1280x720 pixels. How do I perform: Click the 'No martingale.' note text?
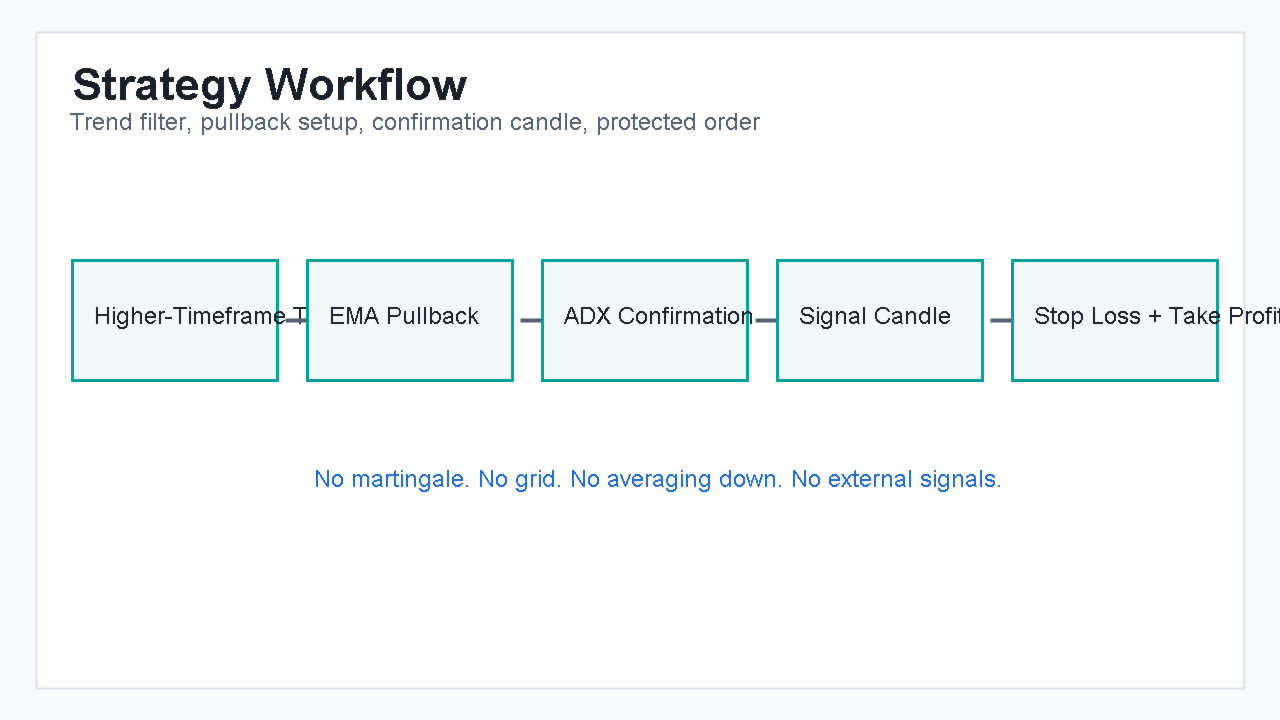pos(392,479)
